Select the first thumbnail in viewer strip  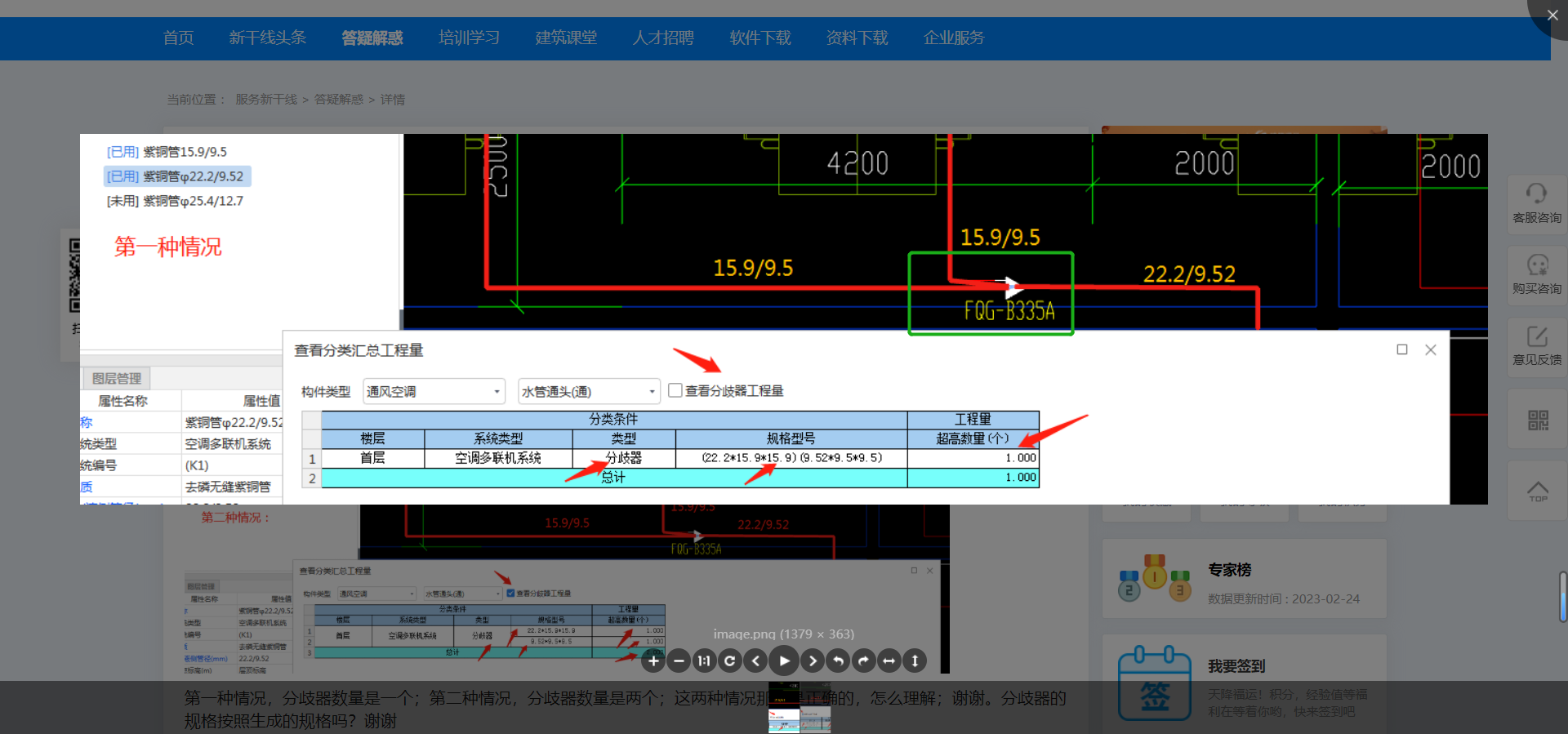784,707
